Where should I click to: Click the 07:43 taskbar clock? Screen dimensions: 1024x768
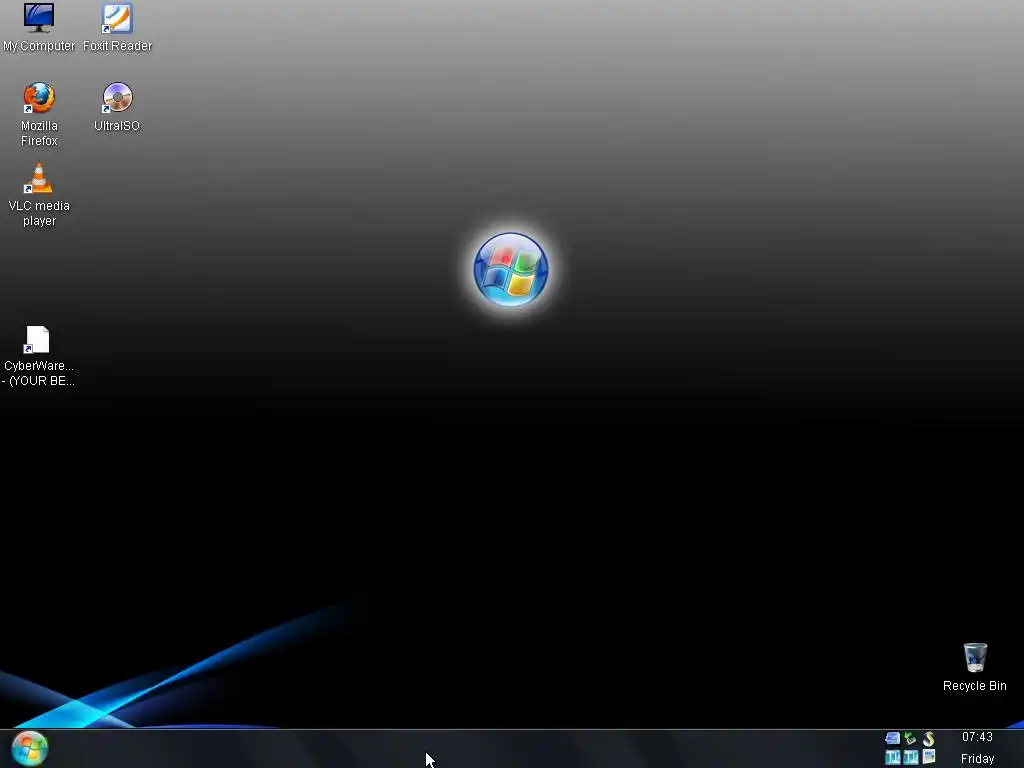coord(977,737)
